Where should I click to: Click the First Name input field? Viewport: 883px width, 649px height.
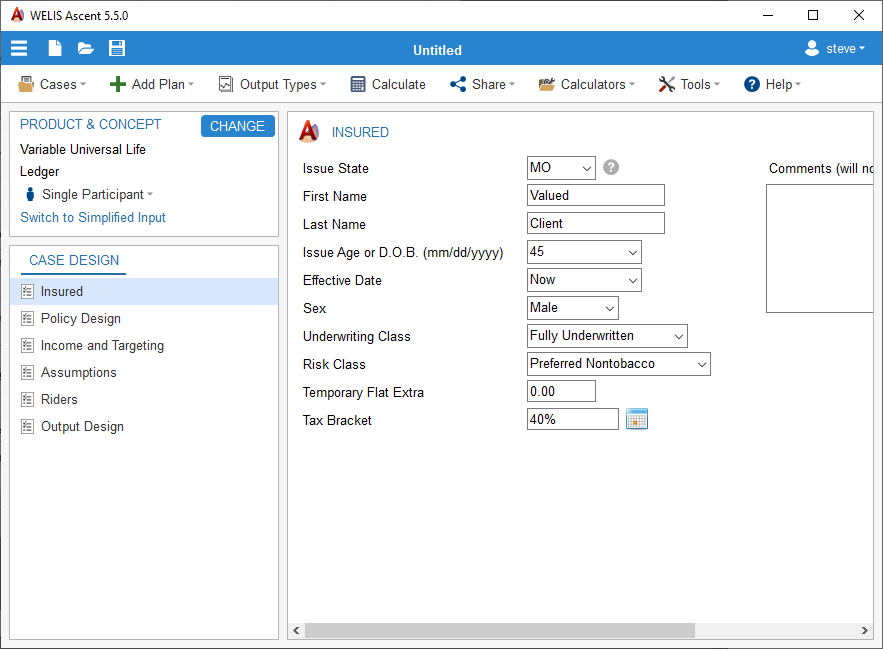595,196
